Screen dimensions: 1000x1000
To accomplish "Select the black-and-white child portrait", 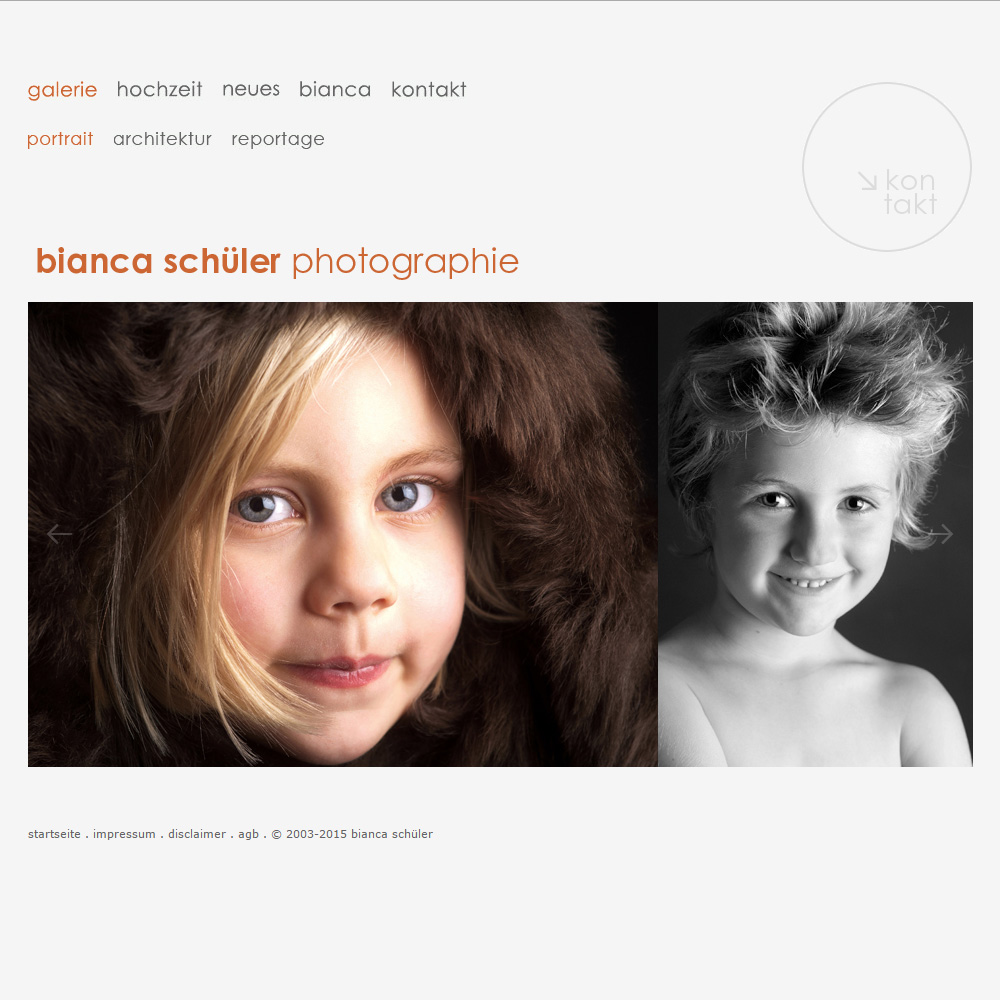I will pos(815,534).
